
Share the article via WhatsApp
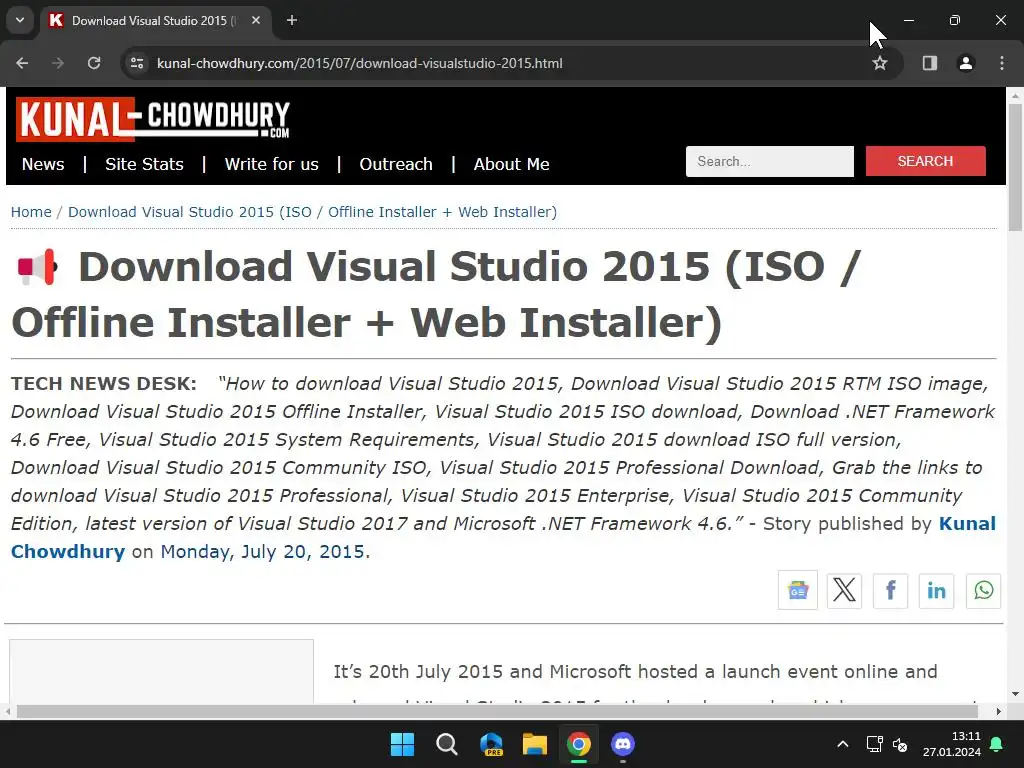[x=984, y=590]
